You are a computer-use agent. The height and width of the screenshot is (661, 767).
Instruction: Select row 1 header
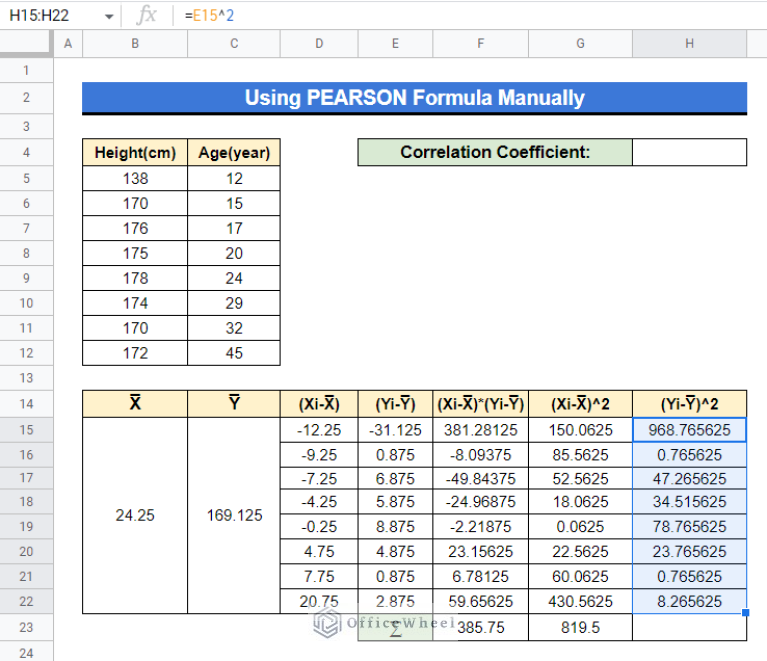point(26,70)
